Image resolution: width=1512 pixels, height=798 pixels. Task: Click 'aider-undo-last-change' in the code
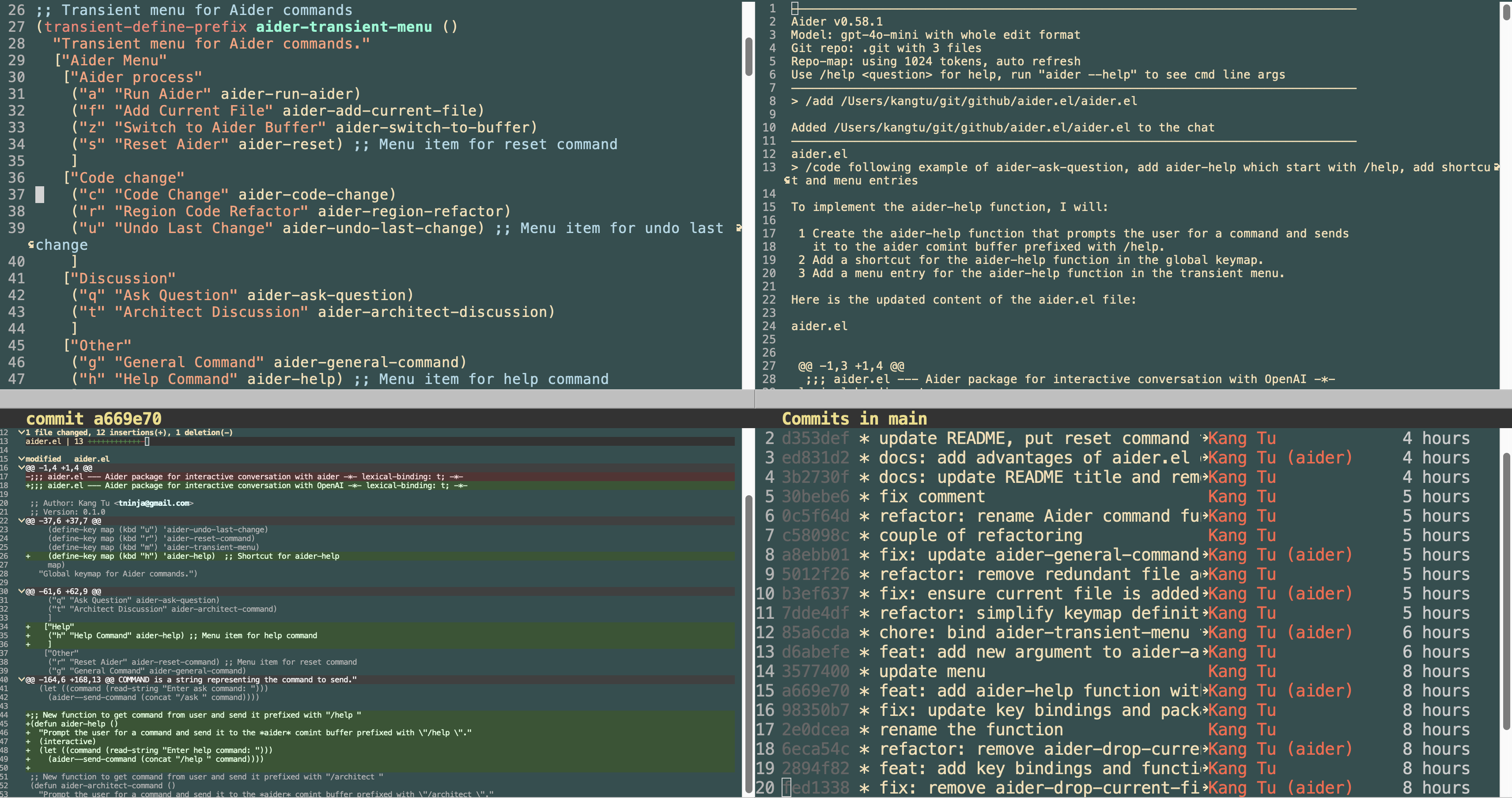[x=379, y=228]
